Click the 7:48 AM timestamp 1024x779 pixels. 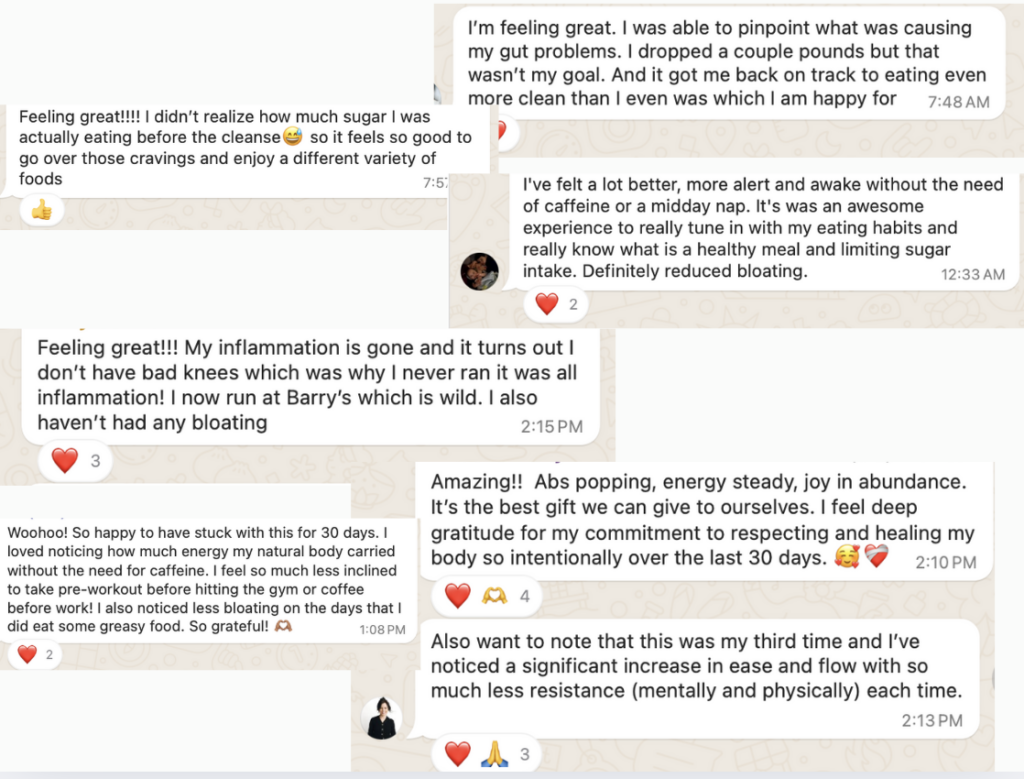958,102
